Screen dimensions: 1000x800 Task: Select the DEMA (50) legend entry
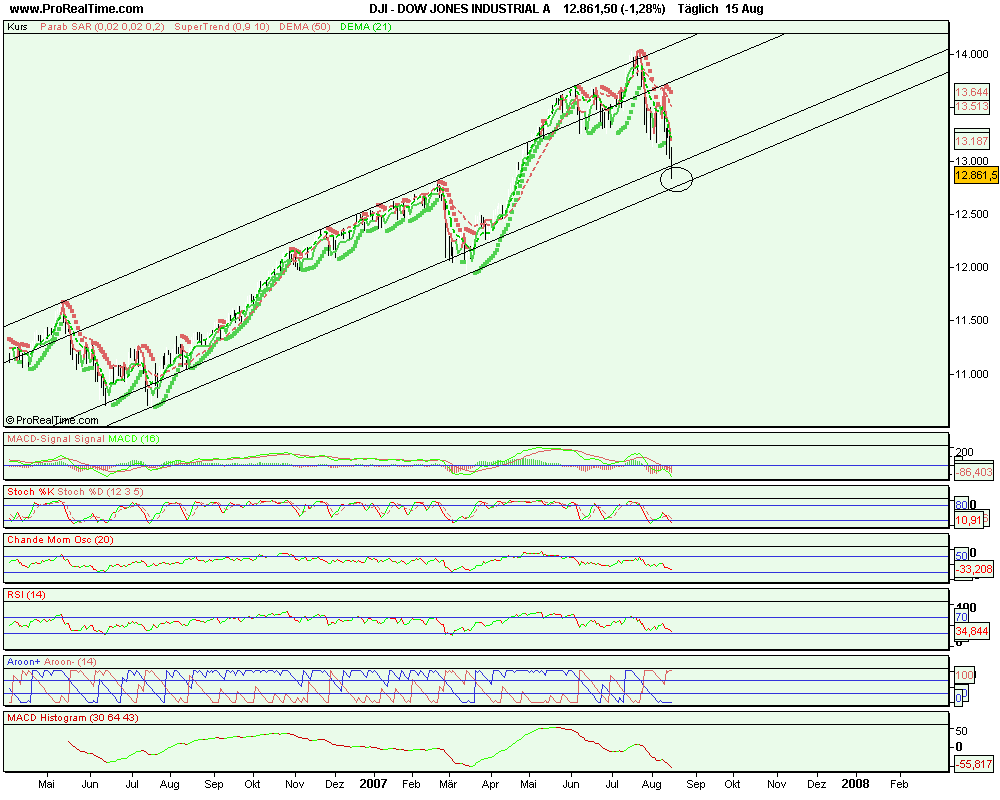(304, 27)
